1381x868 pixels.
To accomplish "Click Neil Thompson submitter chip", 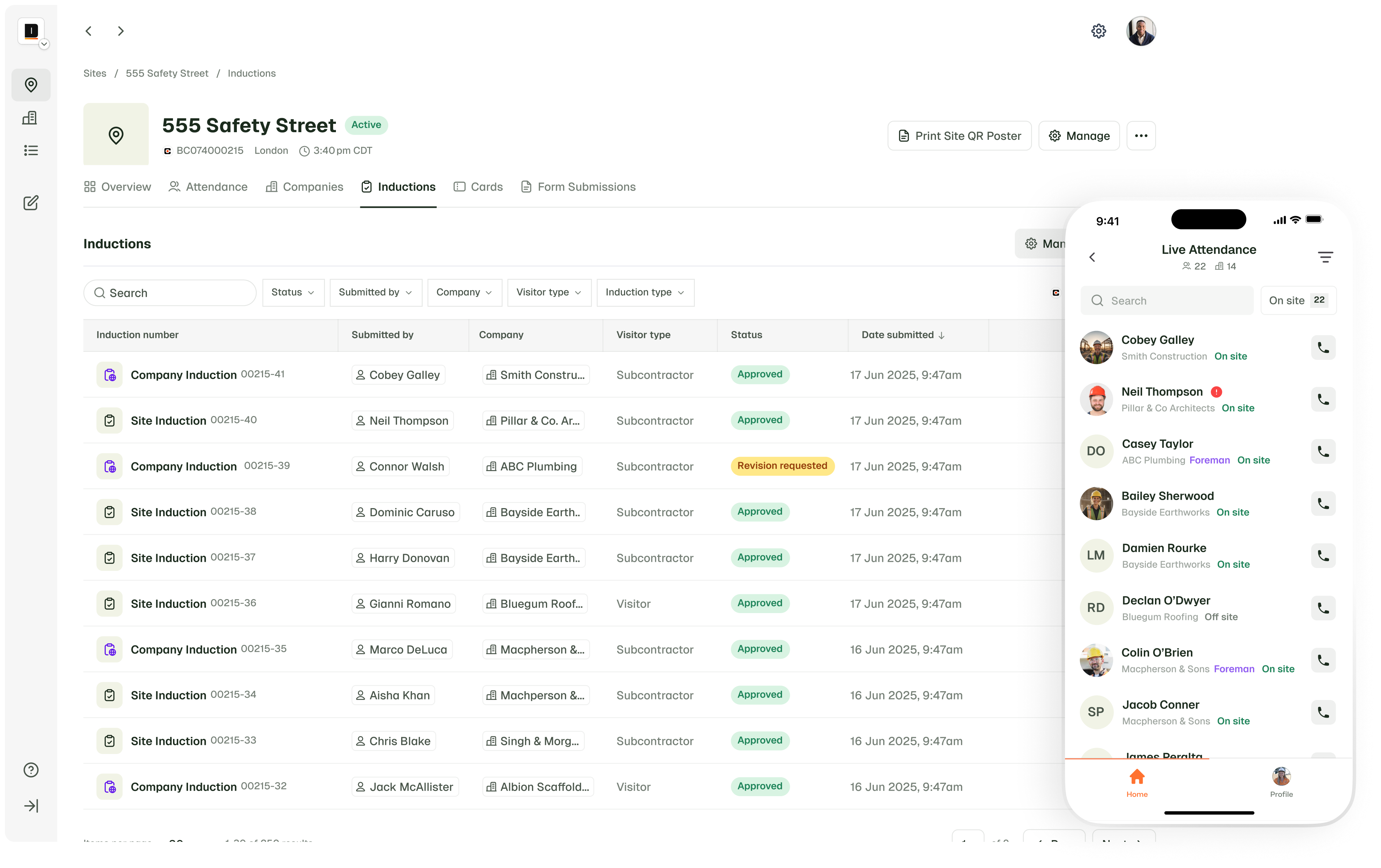I will click(403, 421).
